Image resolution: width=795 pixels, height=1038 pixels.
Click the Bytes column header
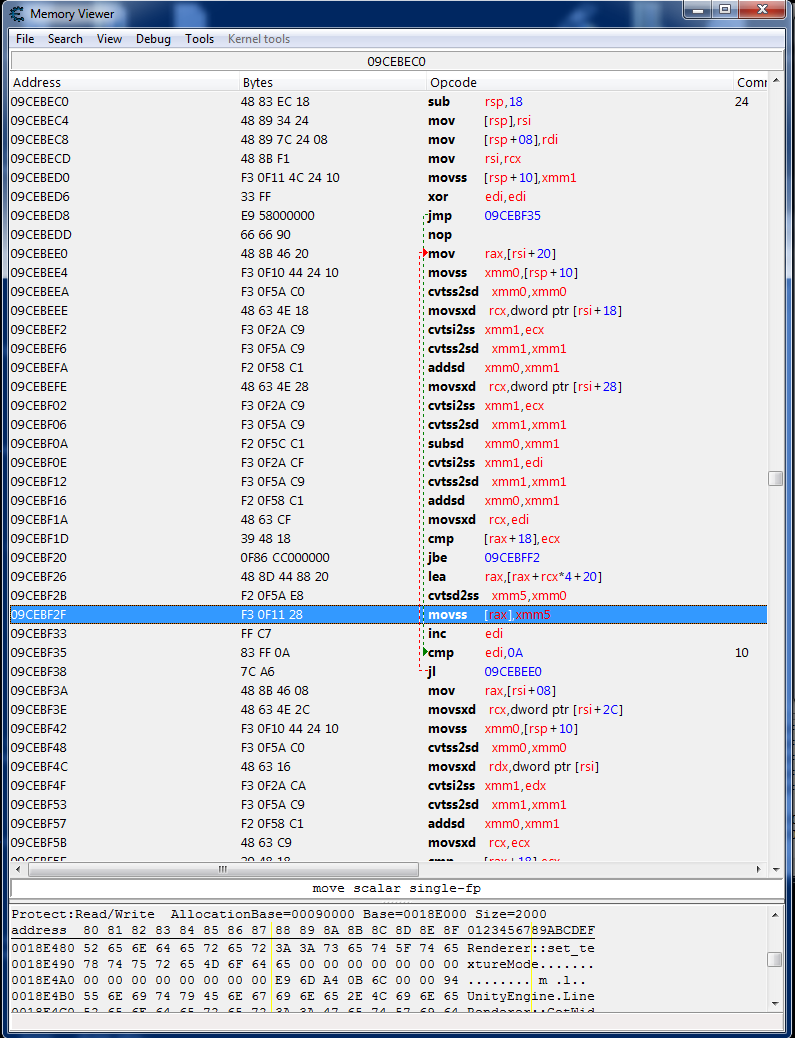point(257,82)
